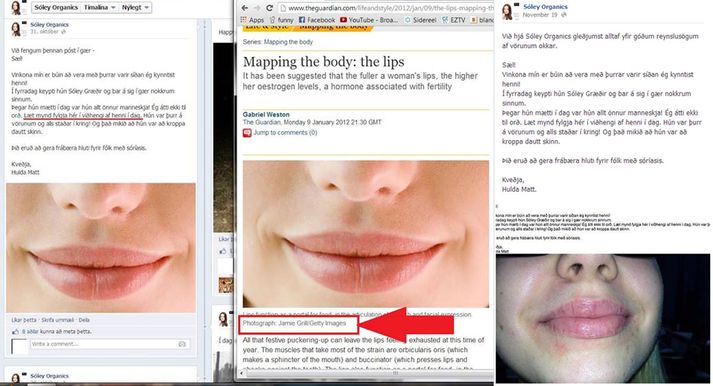Open the 'funny' bookmark folder
The height and width of the screenshot is (386, 713).
281,20
